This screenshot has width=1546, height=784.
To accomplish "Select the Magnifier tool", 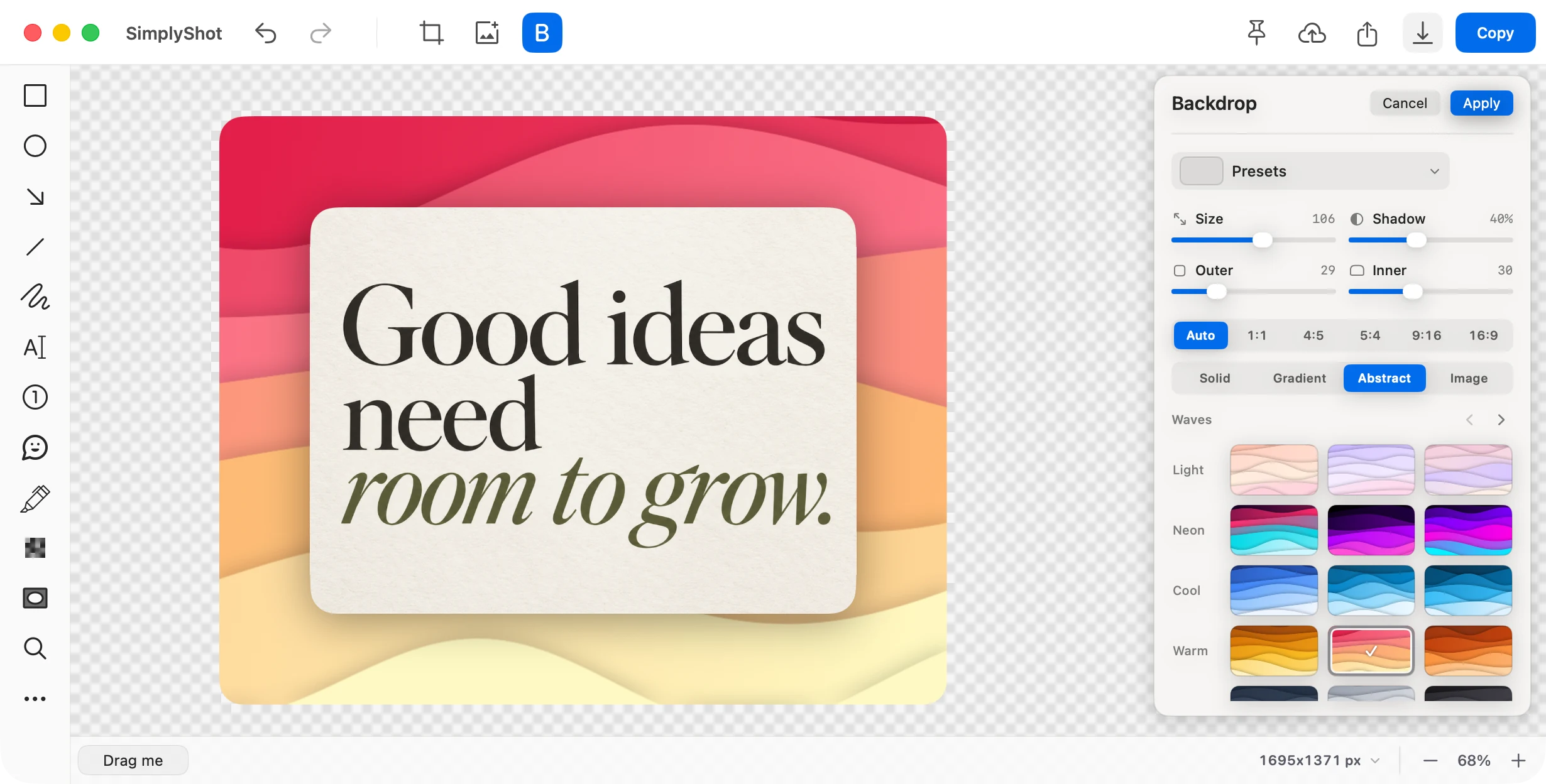I will point(35,648).
